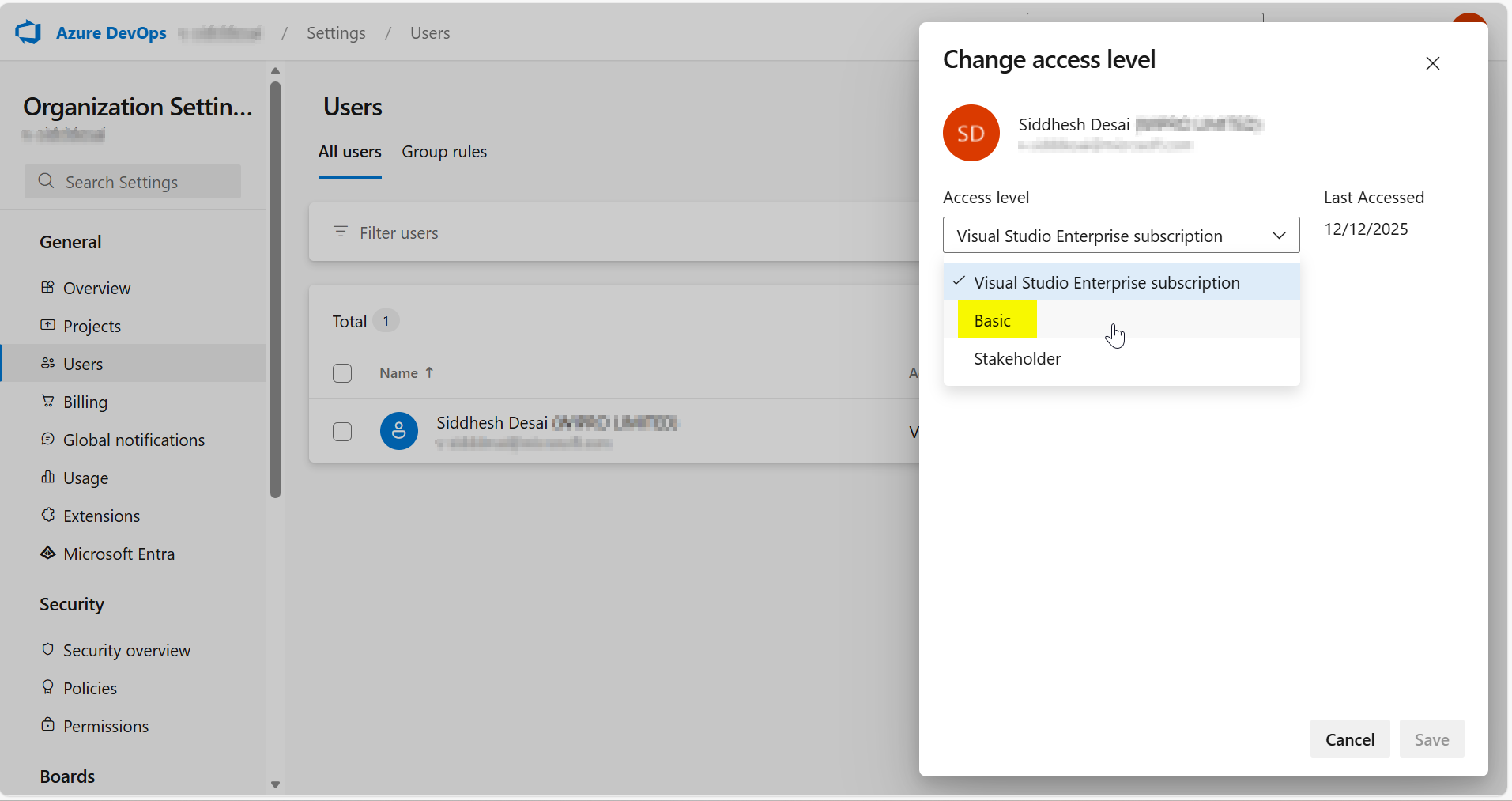The width and height of the screenshot is (1512, 801).
Task: Click the Users breadcrumb link
Action: pos(430,33)
